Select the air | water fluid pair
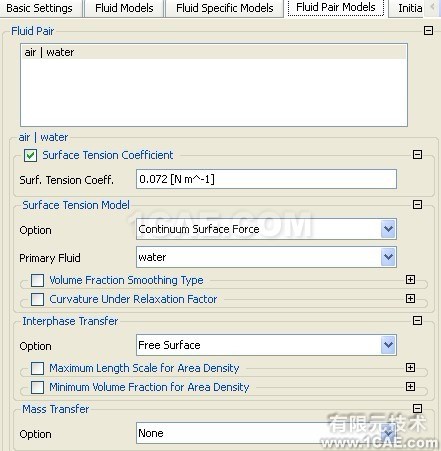441x451 pixels. point(214,52)
